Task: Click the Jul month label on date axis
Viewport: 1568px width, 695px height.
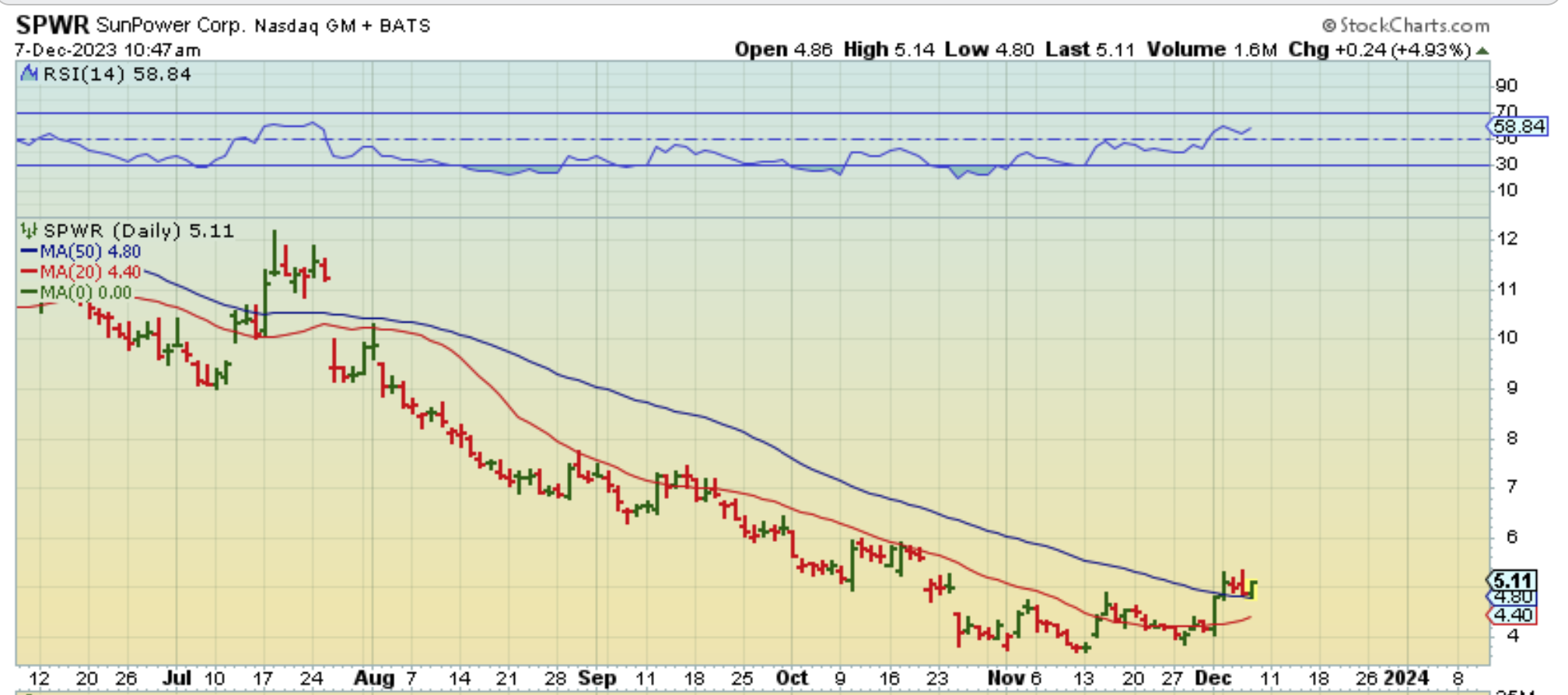Action: pos(177,678)
